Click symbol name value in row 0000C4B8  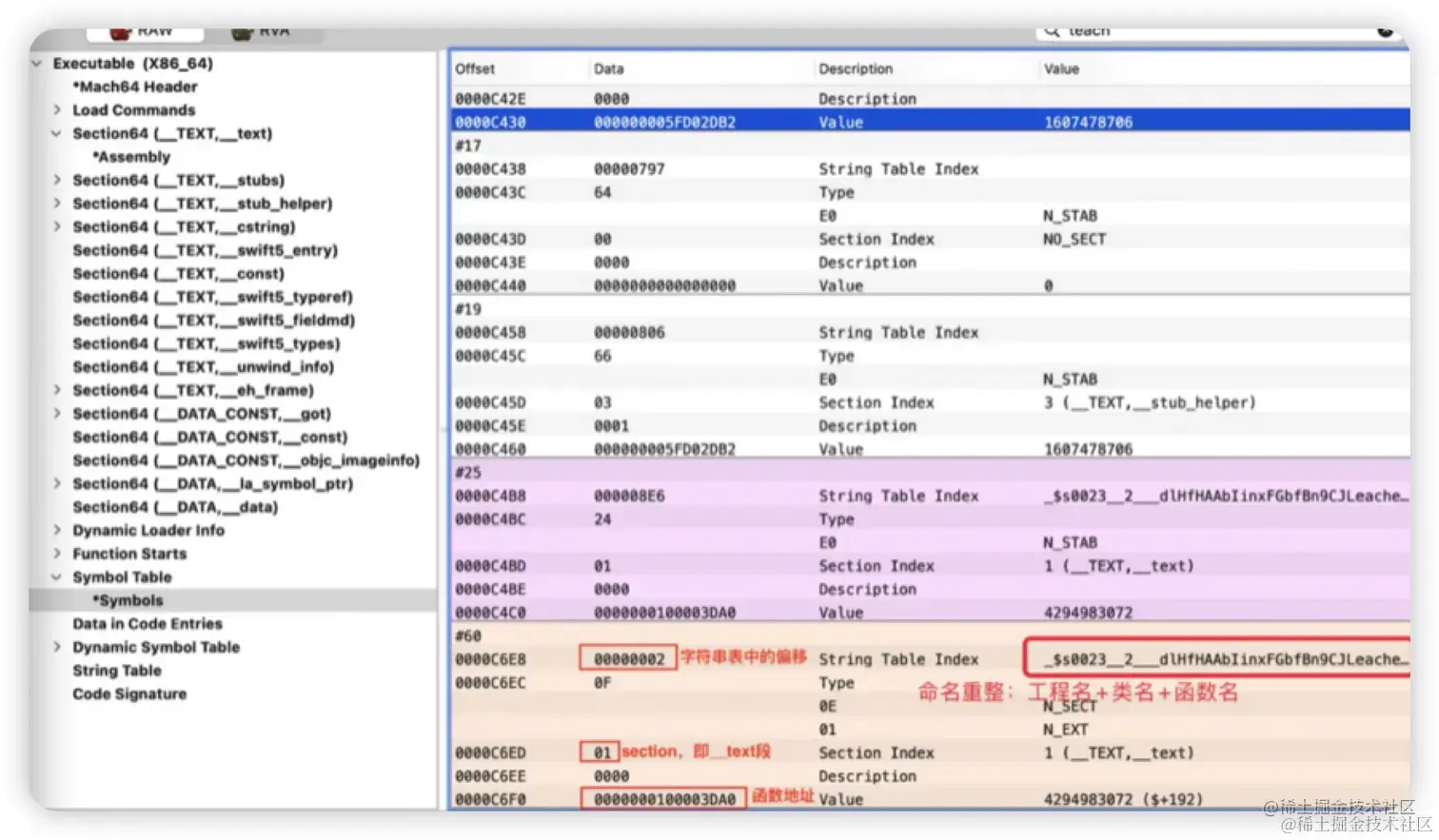click(1226, 497)
